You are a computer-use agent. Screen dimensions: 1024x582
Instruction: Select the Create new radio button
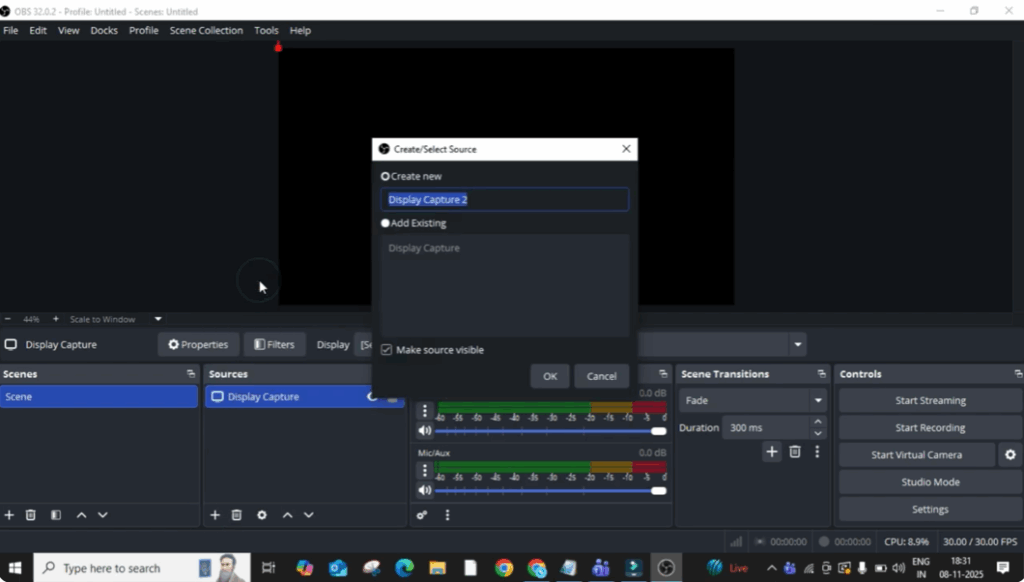(385, 175)
